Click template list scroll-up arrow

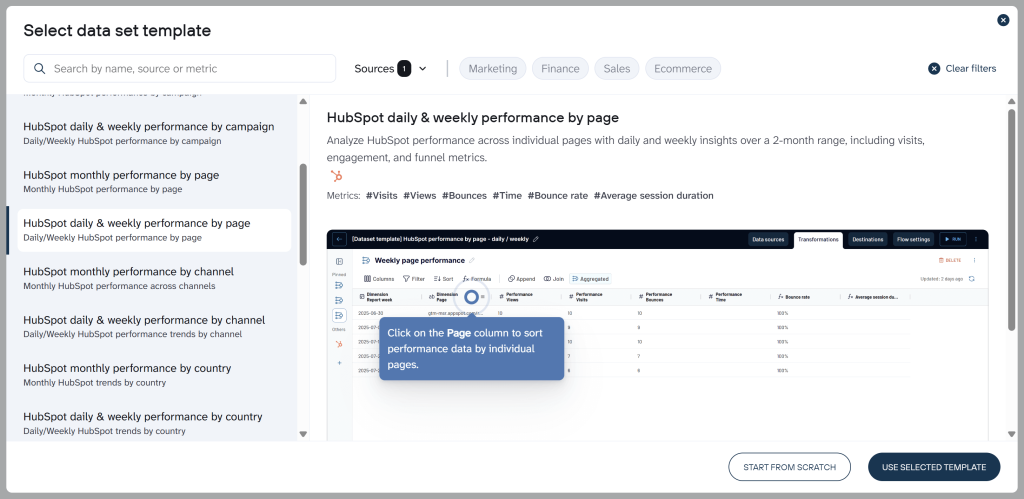[303, 101]
